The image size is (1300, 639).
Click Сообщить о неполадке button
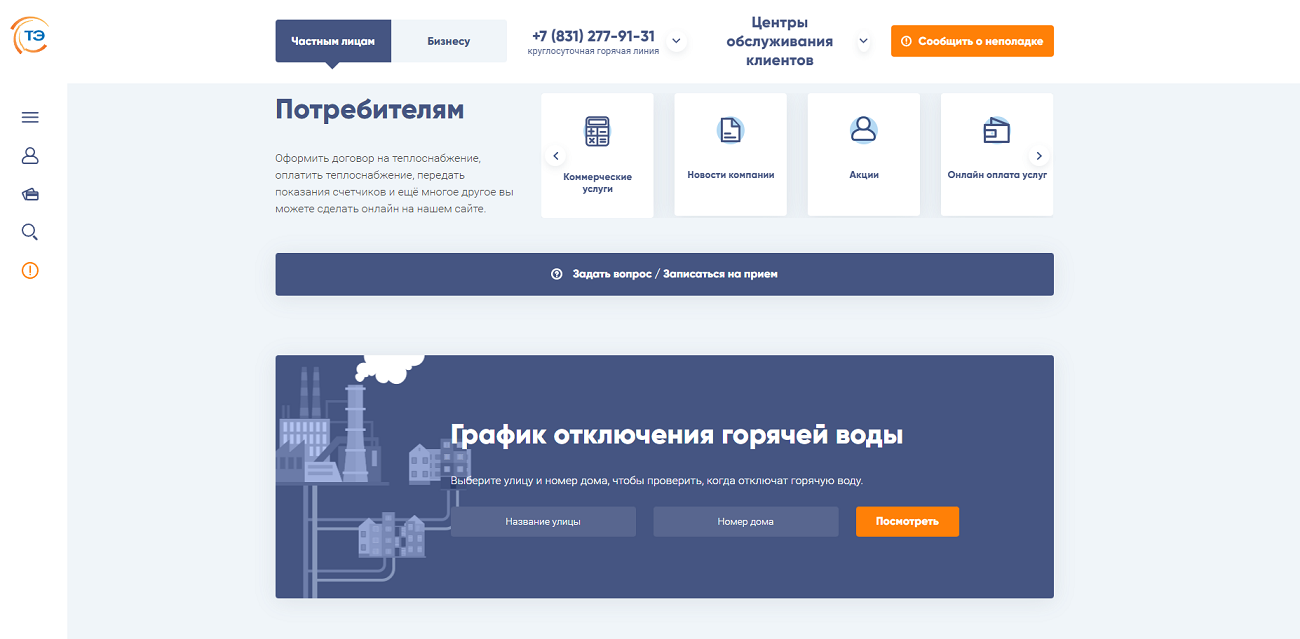click(972, 41)
